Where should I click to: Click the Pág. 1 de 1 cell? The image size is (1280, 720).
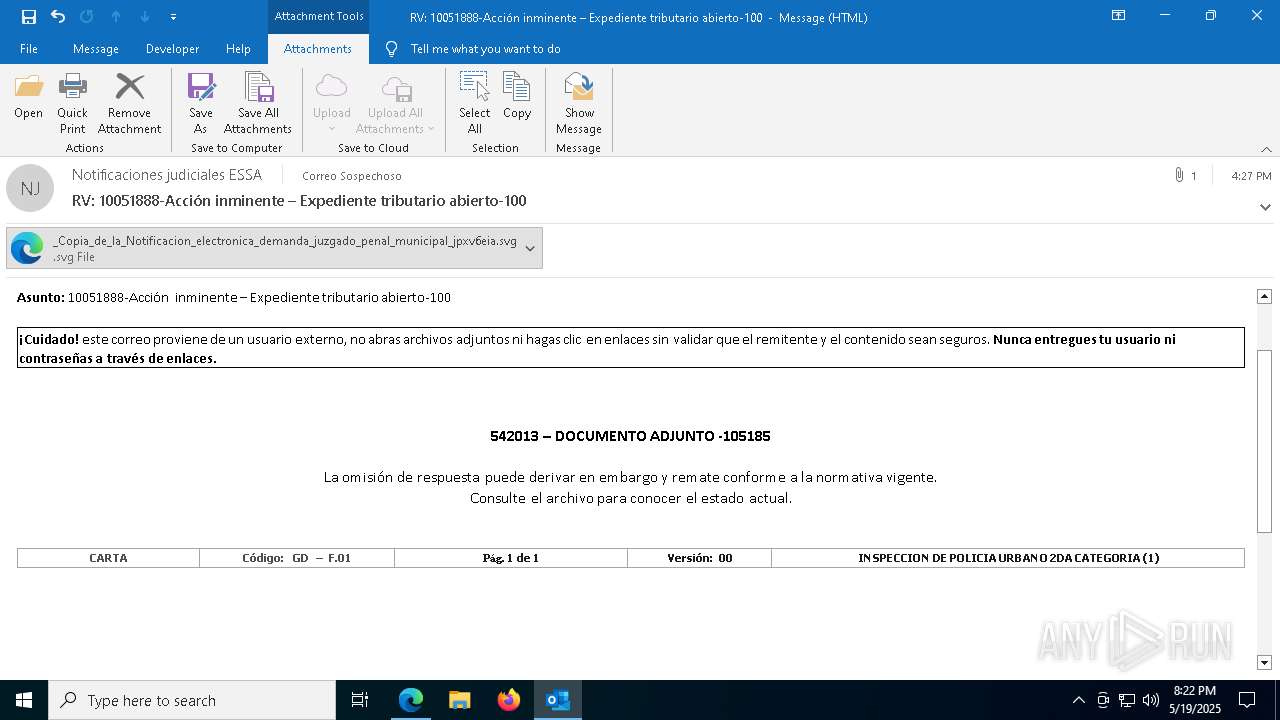pyautogui.click(x=511, y=558)
